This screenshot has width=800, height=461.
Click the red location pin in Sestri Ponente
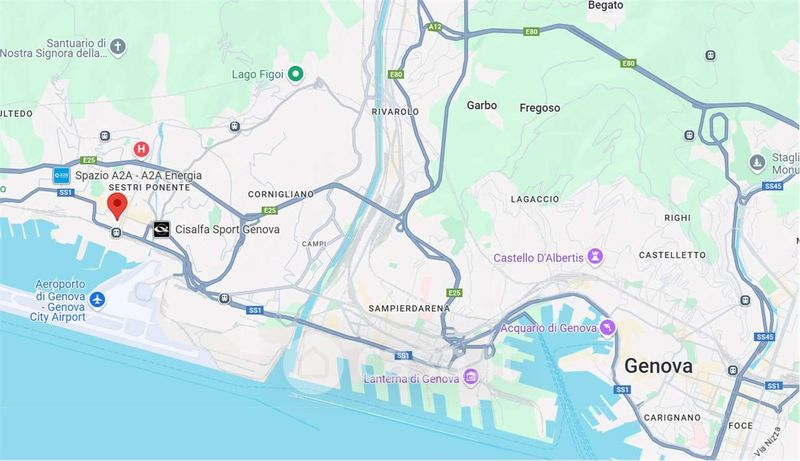117,206
